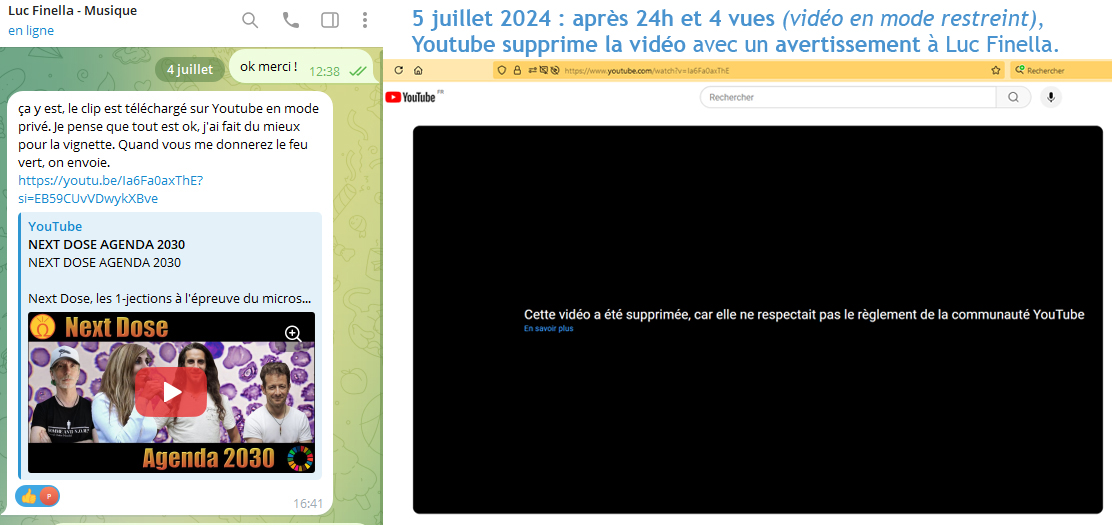
Task: Click the 'en ligne' status text
Action: (30, 30)
